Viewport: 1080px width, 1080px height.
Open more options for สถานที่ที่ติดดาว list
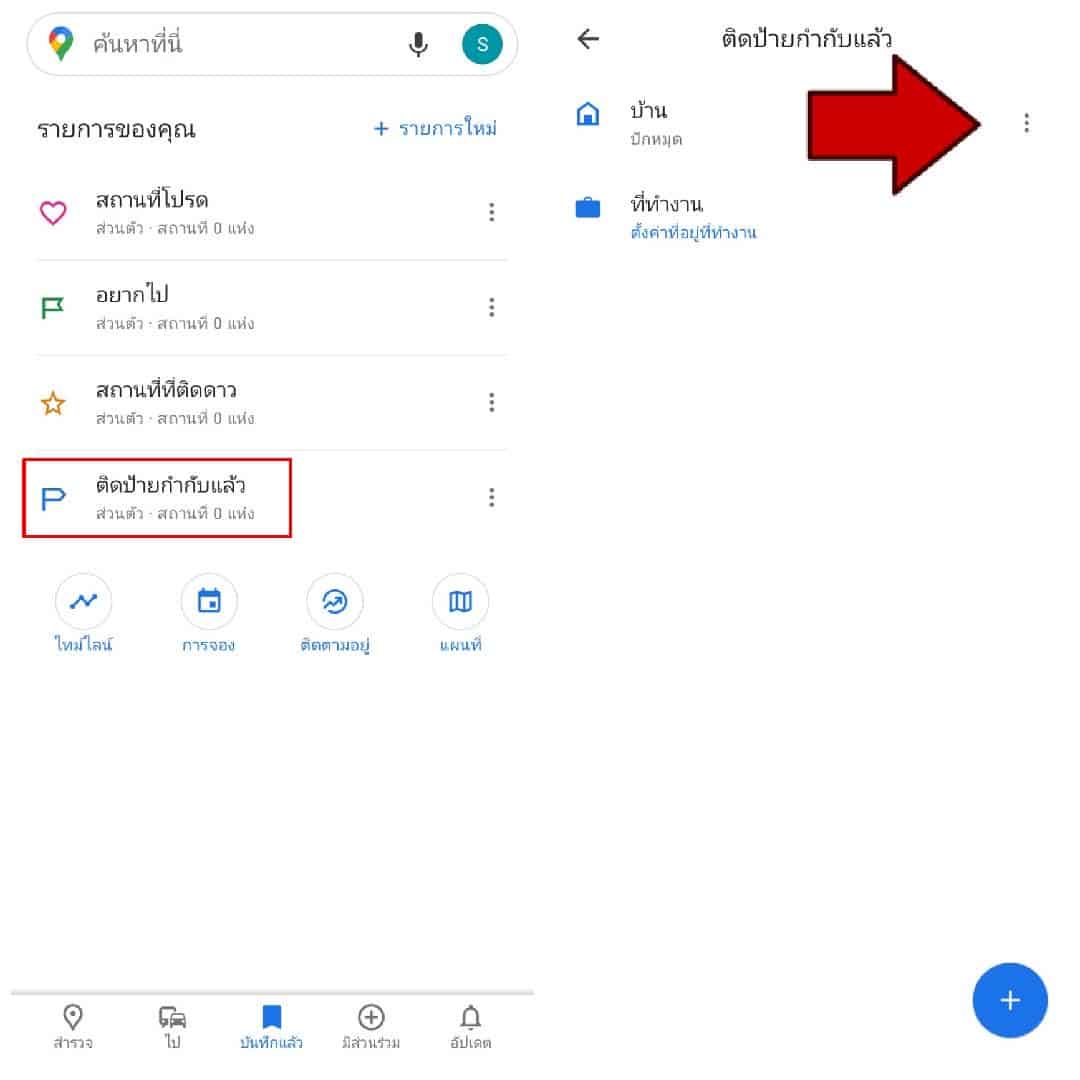pos(492,402)
